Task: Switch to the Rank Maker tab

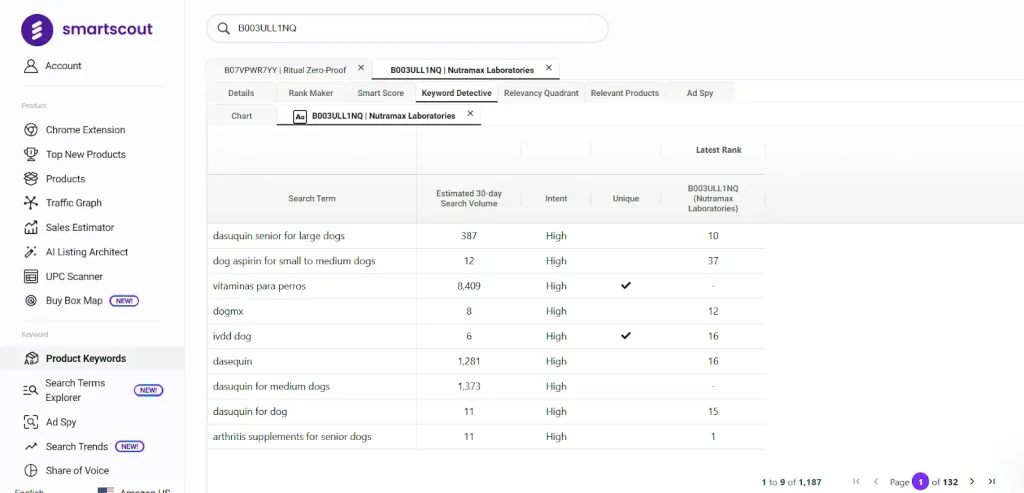Action: [311, 93]
